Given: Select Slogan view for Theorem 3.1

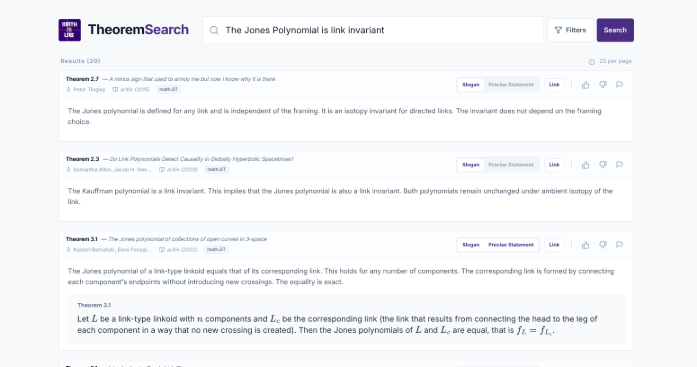Looking at the screenshot, I should tap(471, 245).
